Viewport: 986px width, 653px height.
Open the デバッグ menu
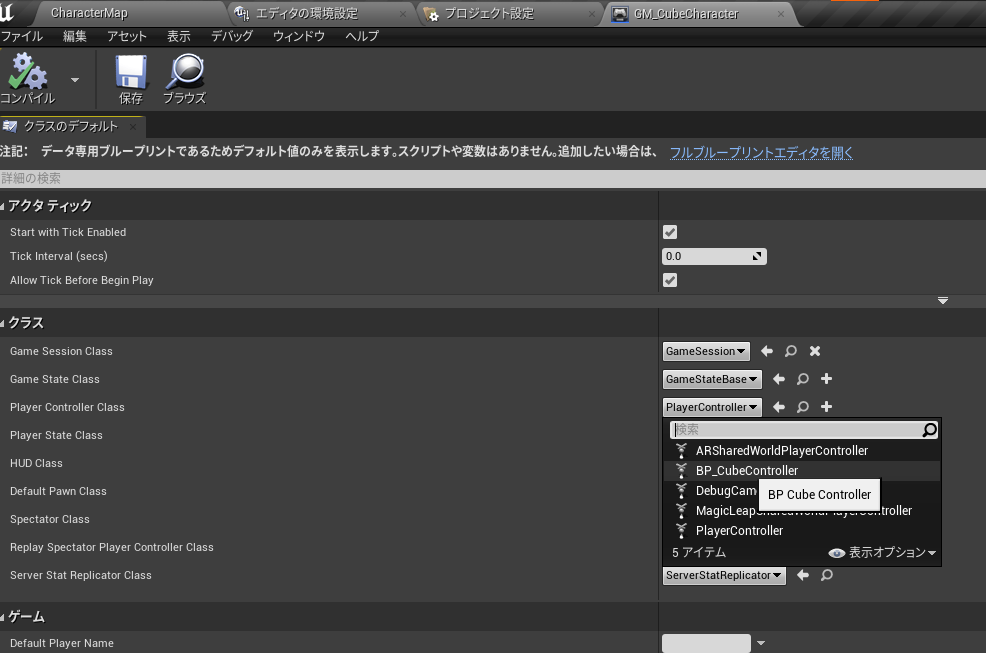pyautogui.click(x=232, y=36)
